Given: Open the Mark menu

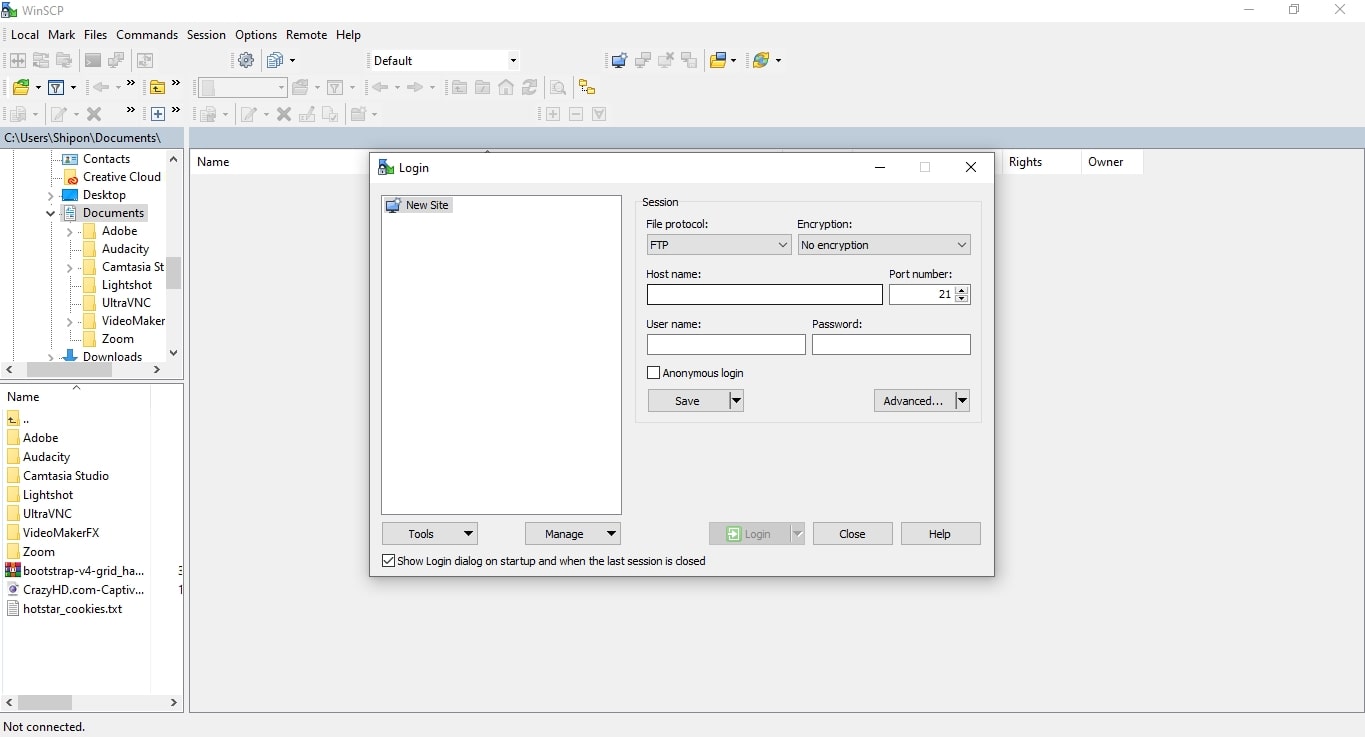Looking at the screenshot, I should click(61, 35).
